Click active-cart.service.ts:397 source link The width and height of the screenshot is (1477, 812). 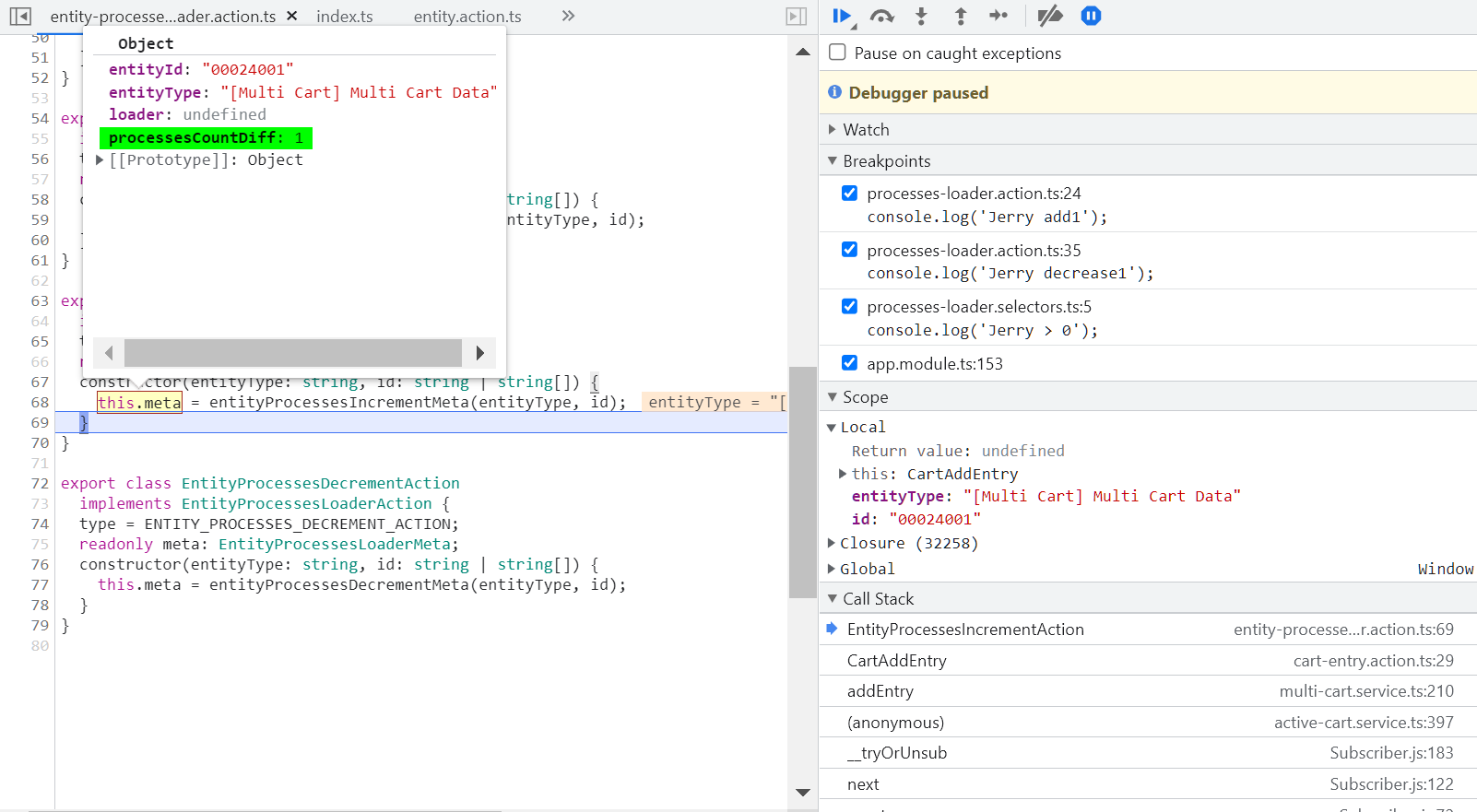point(1364,723)
